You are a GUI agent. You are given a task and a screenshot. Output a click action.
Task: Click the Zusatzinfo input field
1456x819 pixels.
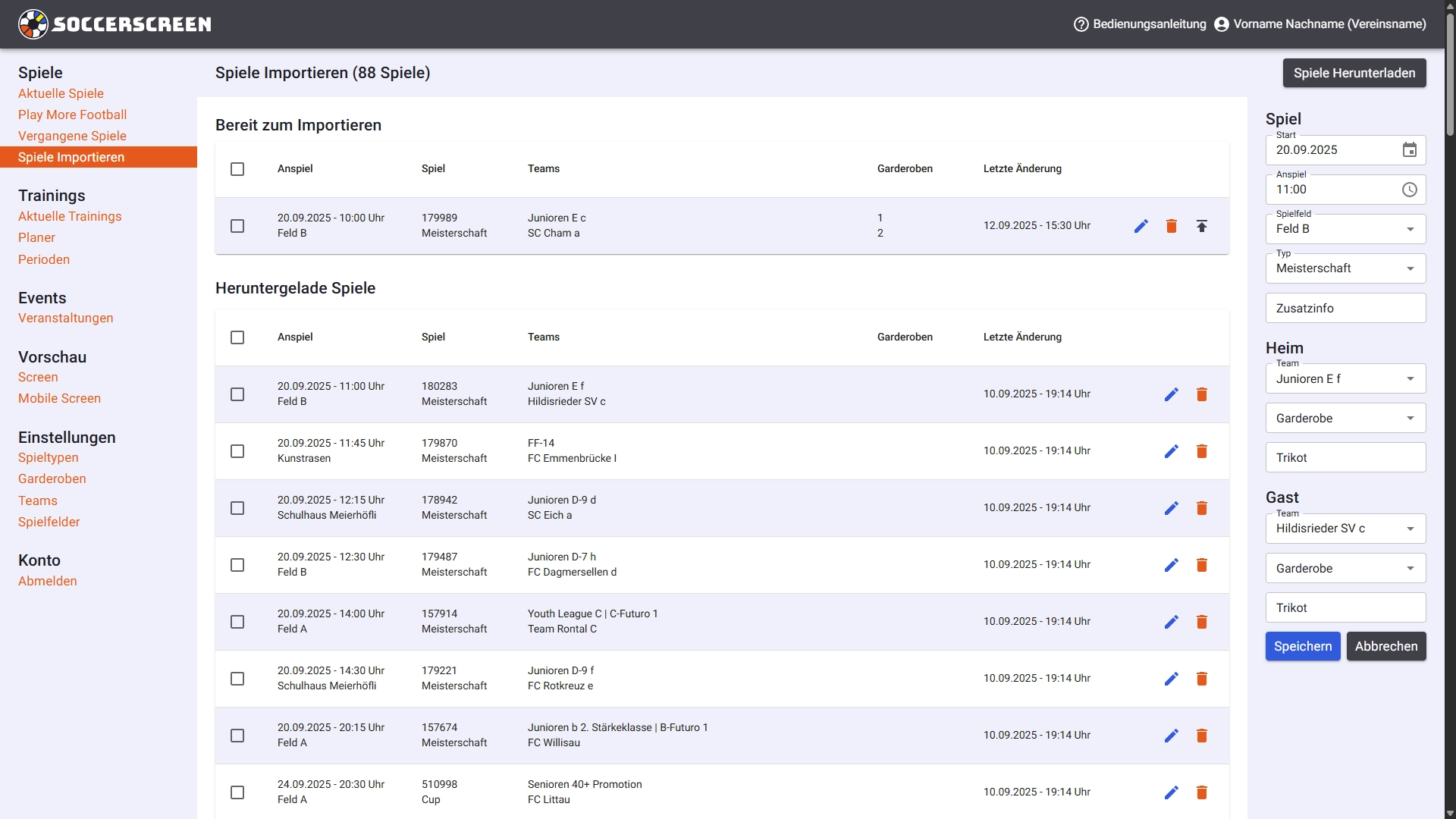pos(1345,308)
